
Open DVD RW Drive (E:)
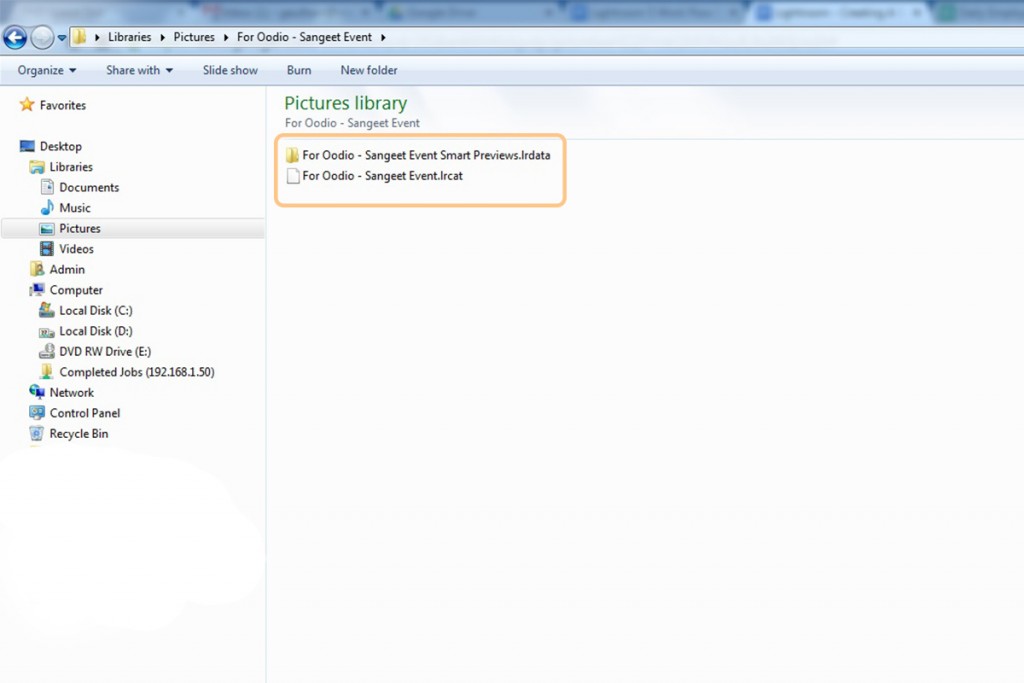pyautogui.click(x=104, y=351)
